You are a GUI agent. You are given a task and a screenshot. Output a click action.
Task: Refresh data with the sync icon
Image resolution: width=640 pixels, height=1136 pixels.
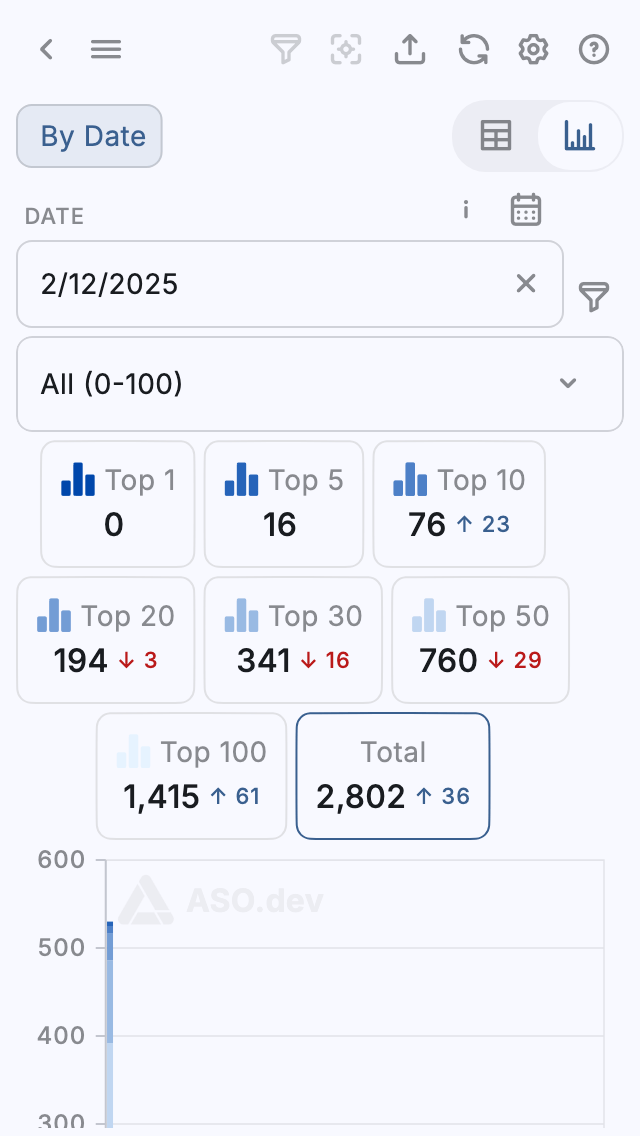click(x=473, y=49)
